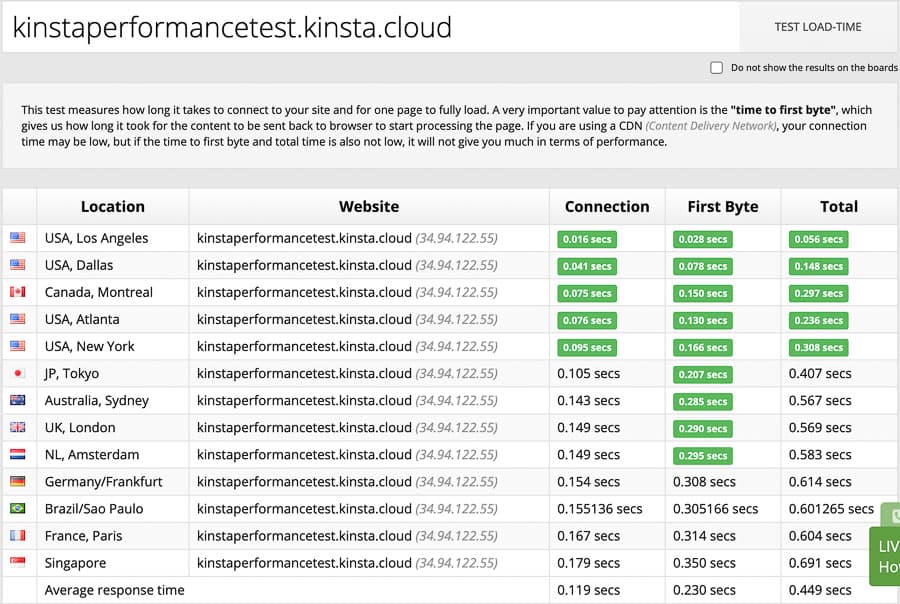The image size is (900, 604).
Task: Click the Netherlands flag for Amsterdam
Action: pyautogui.click(x=20, y=455)
